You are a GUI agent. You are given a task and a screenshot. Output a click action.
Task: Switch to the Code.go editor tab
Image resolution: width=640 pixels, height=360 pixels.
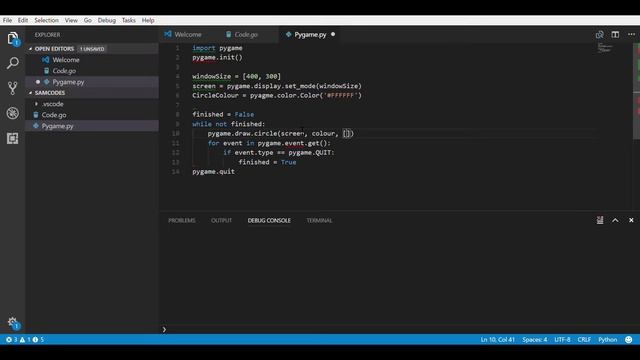pos(246,34)
